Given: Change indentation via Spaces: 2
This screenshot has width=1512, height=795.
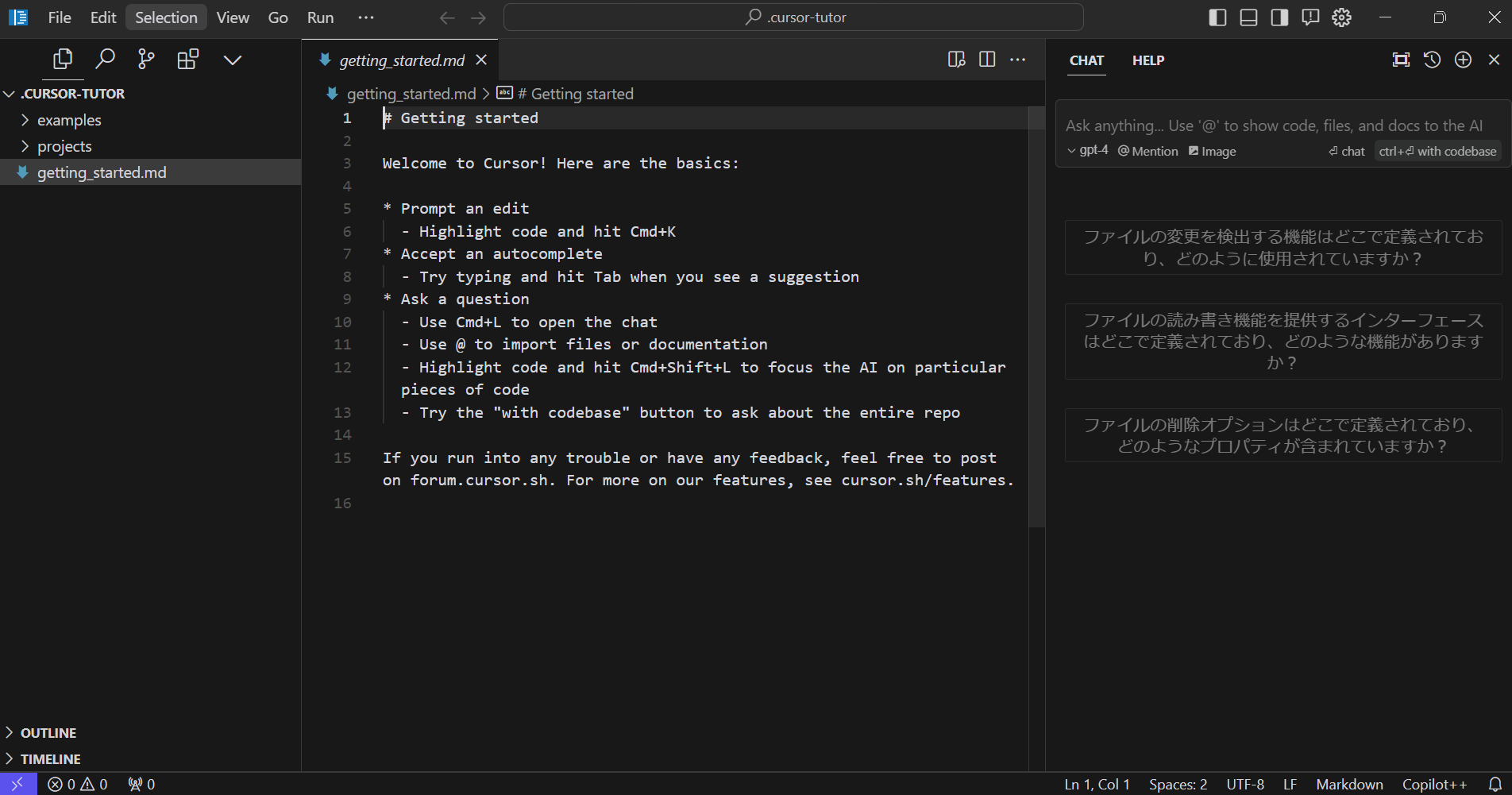Looking at the screenshot, I should tap(1178, 784).
